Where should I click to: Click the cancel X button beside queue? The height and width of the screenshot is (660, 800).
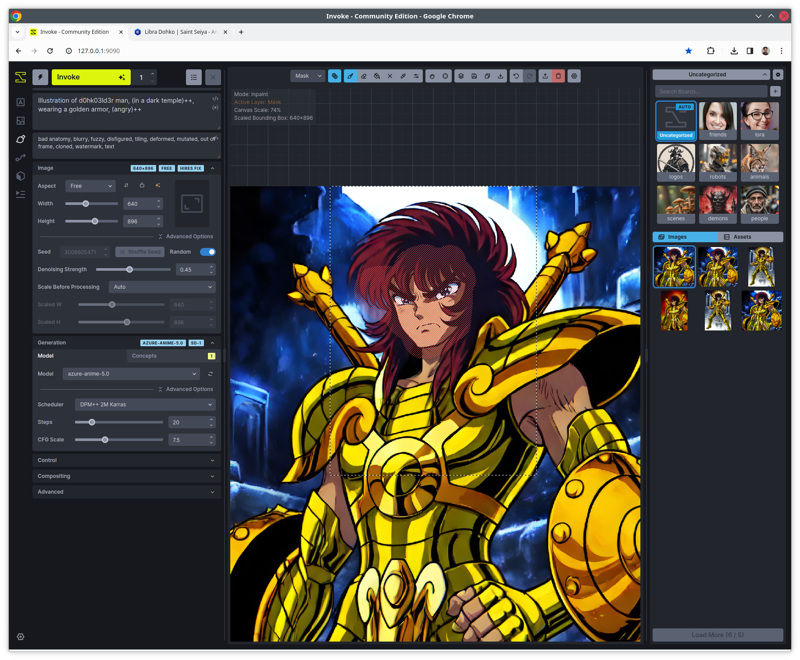(213, 77)
